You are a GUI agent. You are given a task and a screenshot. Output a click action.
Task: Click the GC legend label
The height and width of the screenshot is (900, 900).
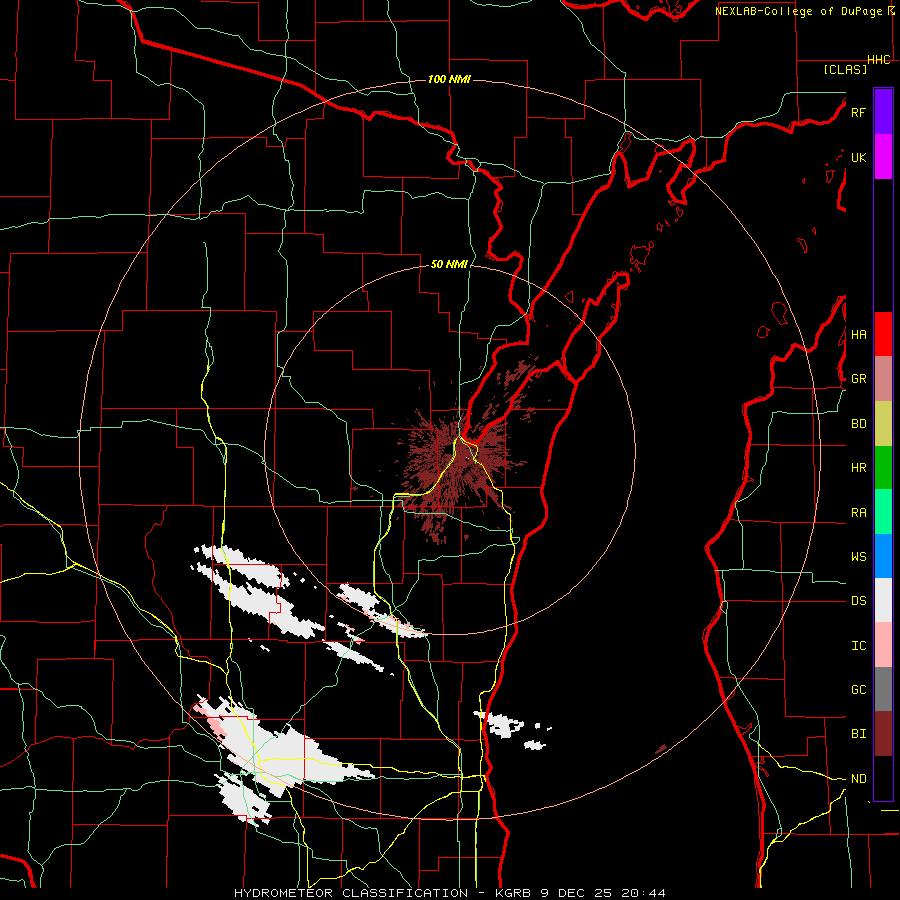[858, 690]
